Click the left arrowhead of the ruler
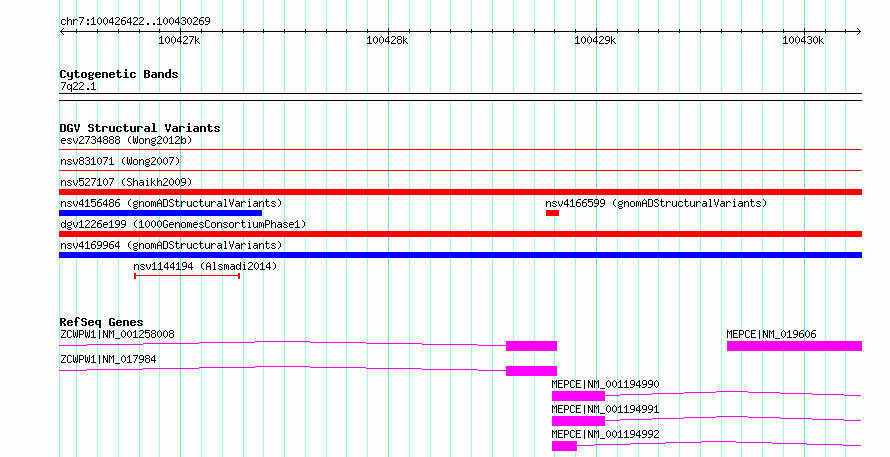The width and height of the screenshot is (890, 457). coord(62,32)
